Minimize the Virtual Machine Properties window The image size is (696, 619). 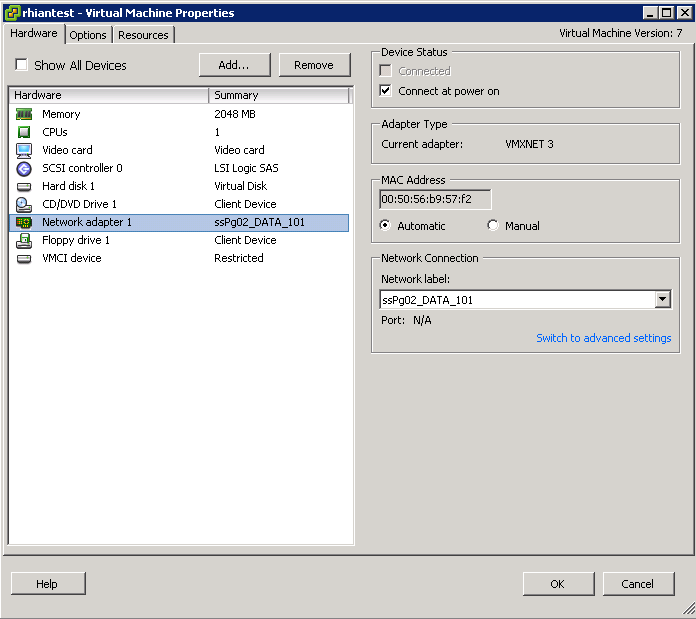(x=650, y=12)
